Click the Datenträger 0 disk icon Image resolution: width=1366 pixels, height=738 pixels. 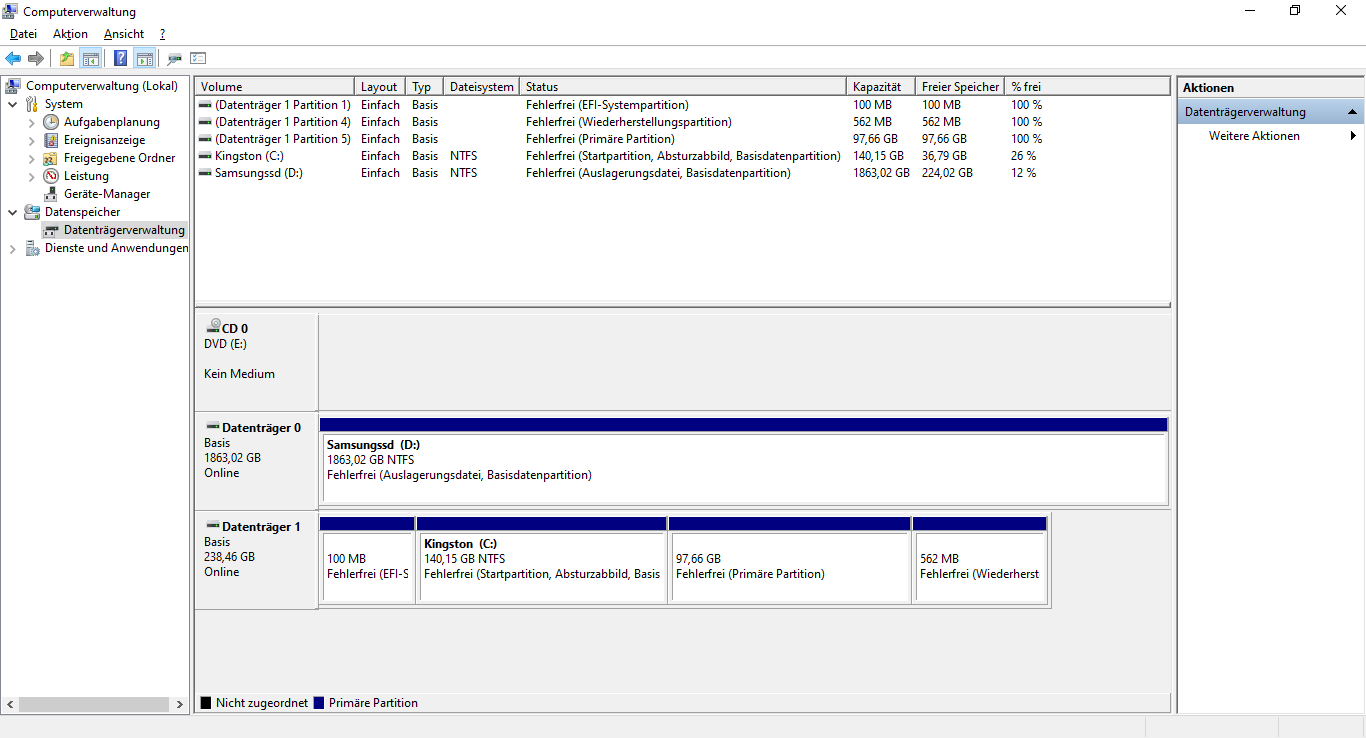coord(213,427)
